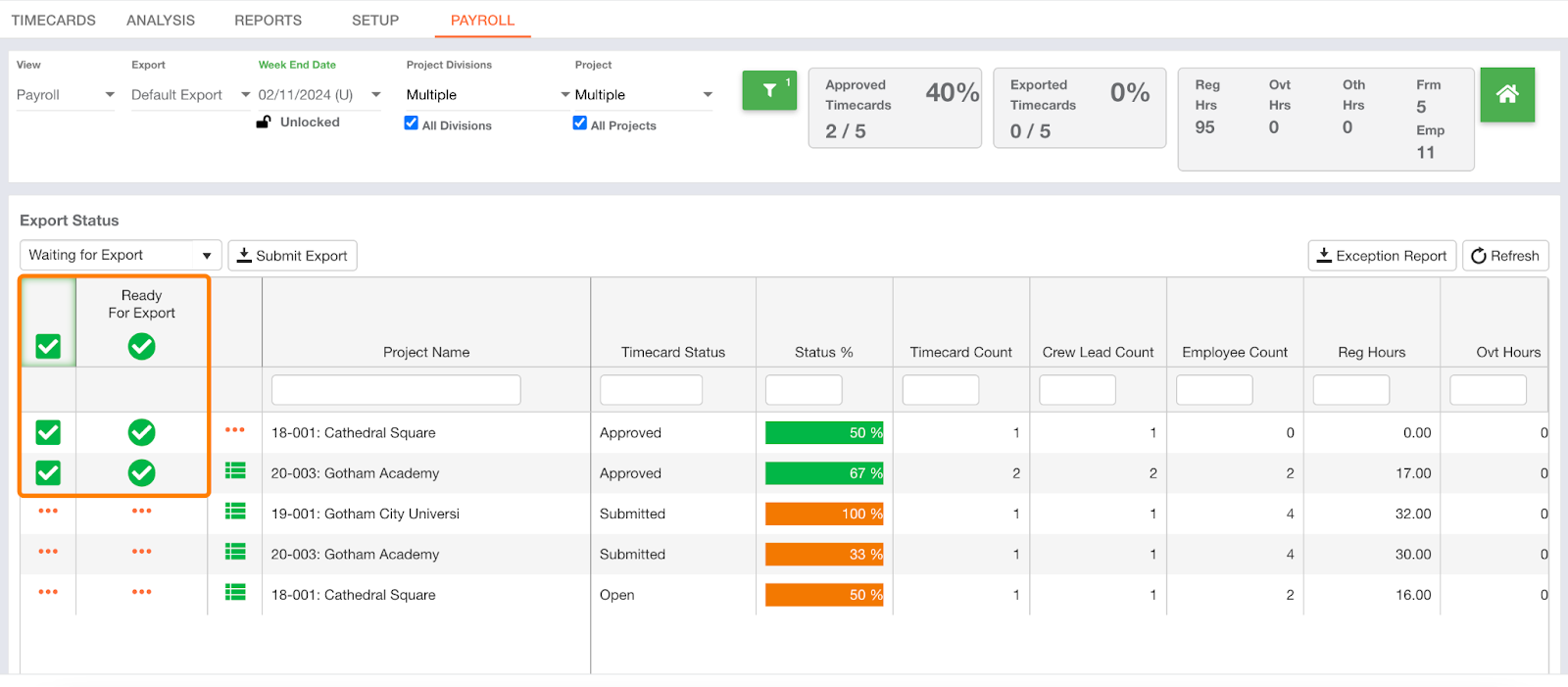Sort by Timecard Status column header

pyautogui.click(x=673, y=352)
